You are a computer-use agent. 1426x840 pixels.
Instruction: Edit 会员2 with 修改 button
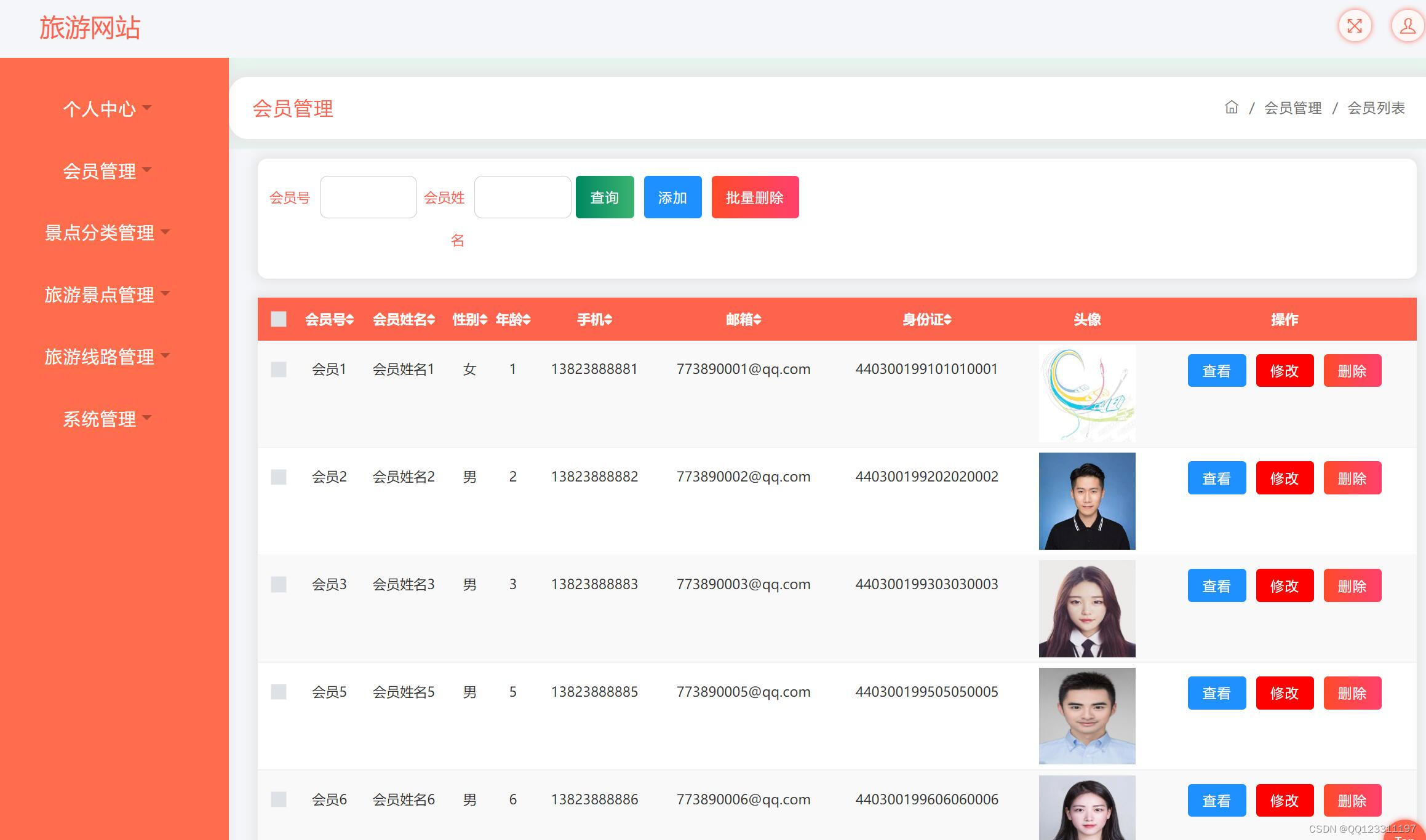point(1285,478)
